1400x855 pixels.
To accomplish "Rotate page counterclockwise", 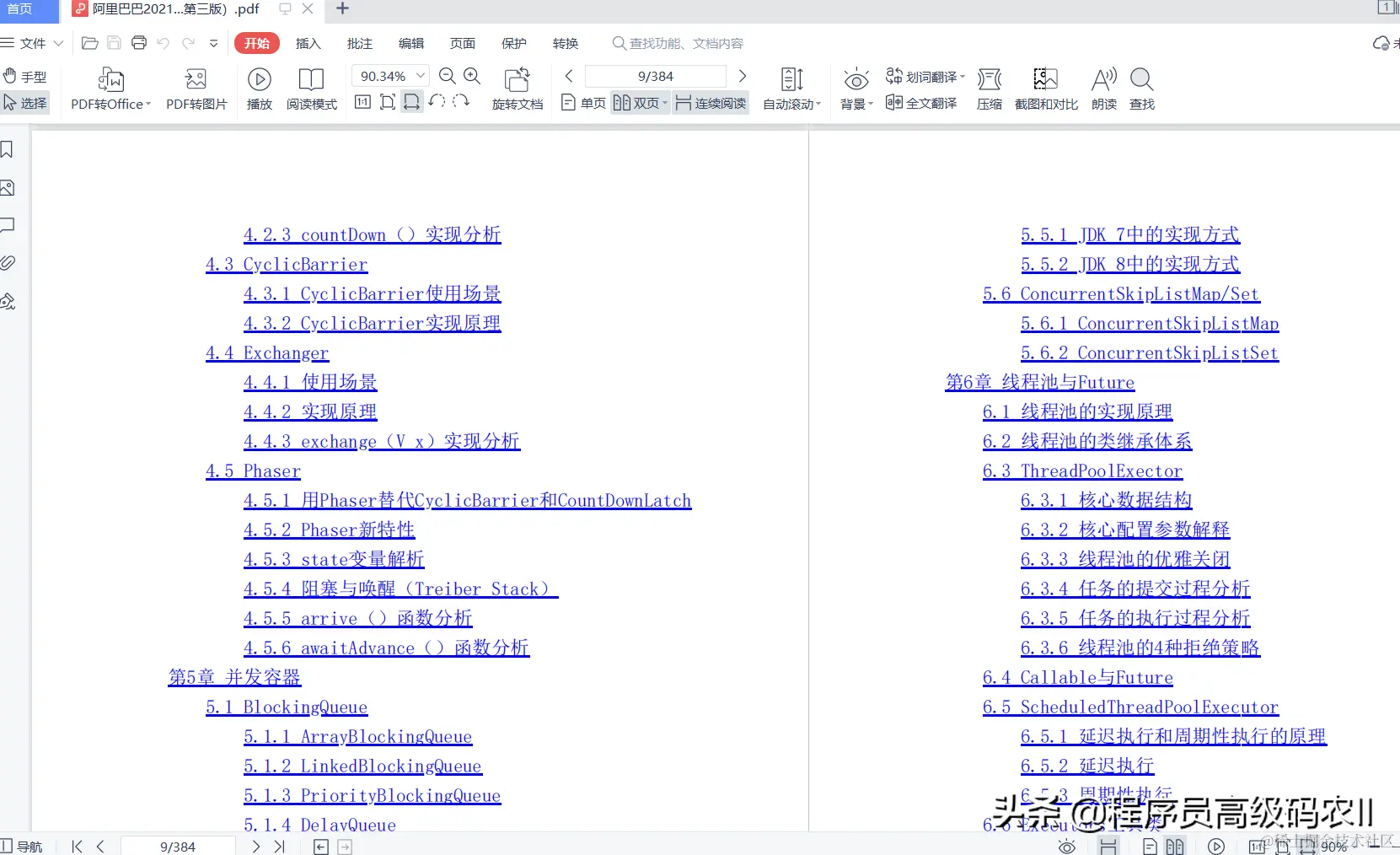I will [437, 102].
